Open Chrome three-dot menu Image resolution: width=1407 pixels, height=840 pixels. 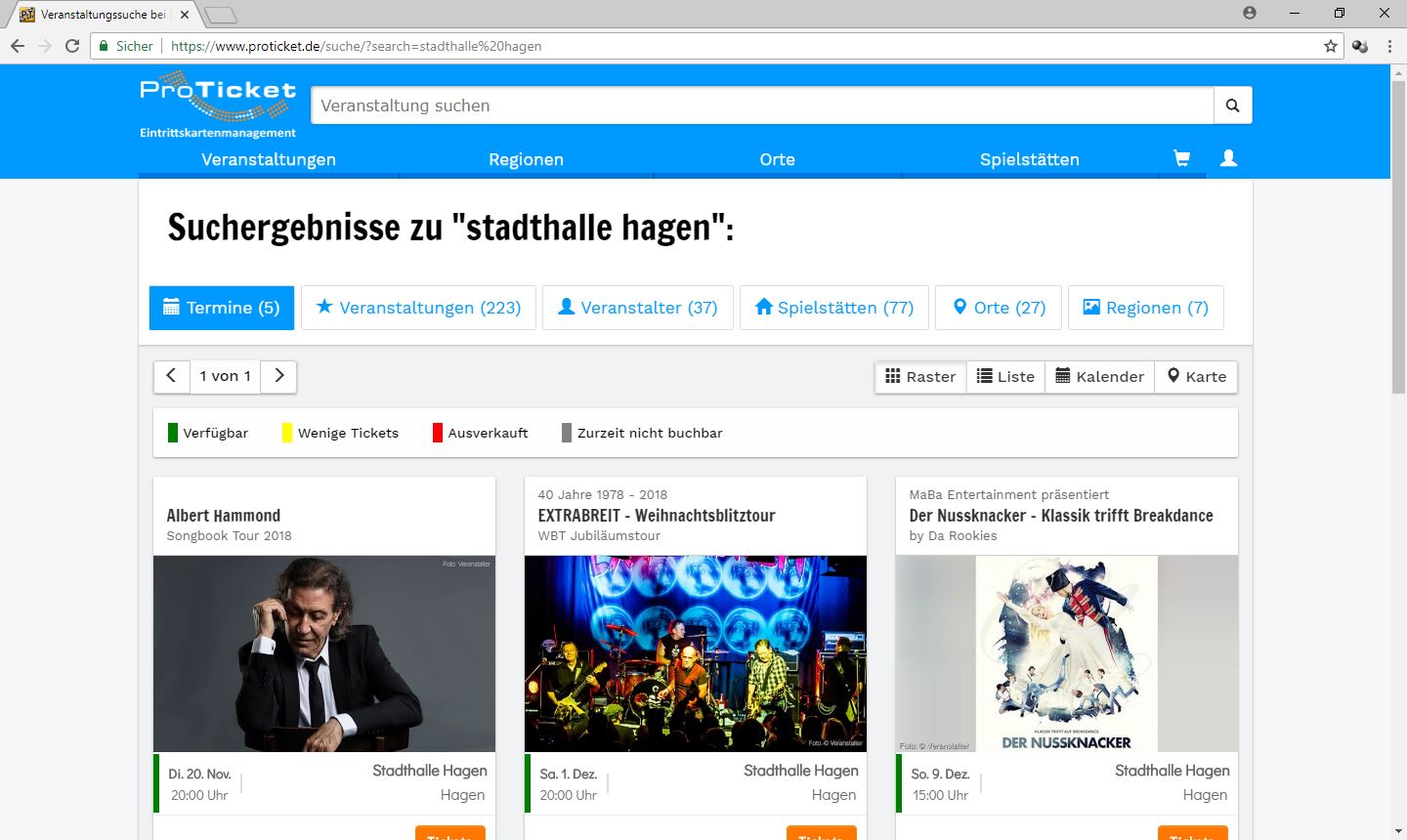1389,46
